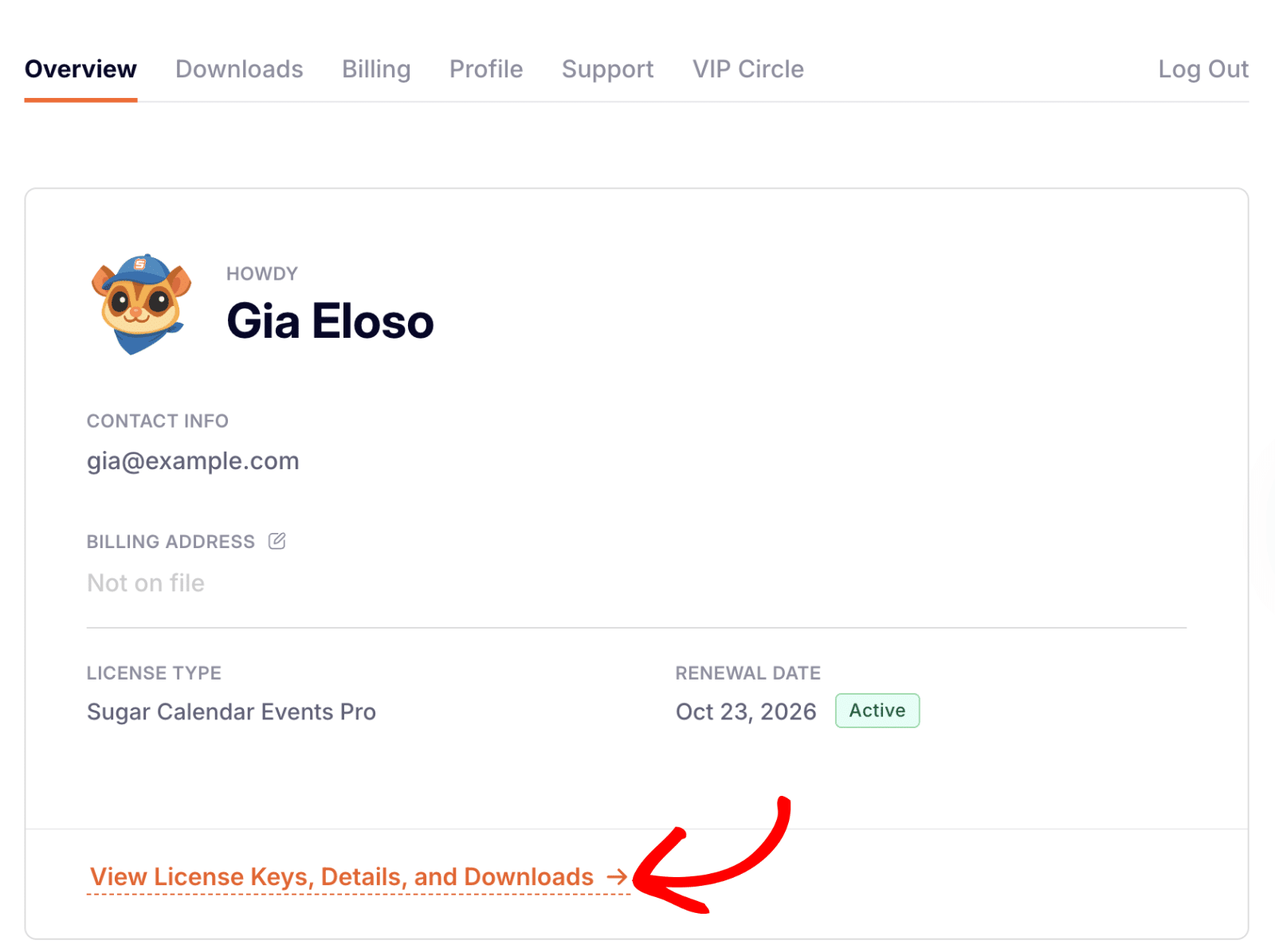1275x952 pixels.
Task: Open the Support tab
Action: pos(607,69)
